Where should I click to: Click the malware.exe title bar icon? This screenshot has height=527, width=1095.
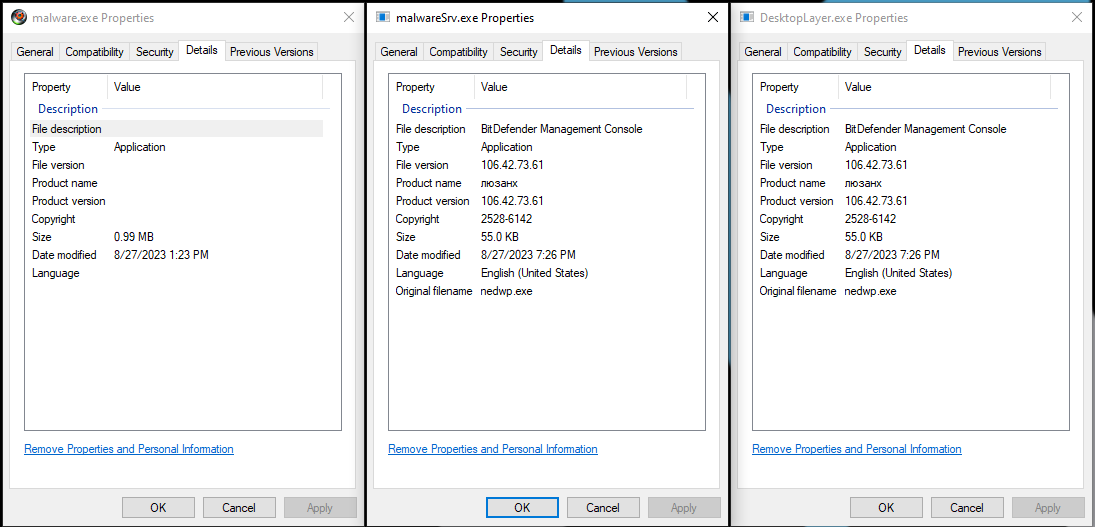[18, 18]
